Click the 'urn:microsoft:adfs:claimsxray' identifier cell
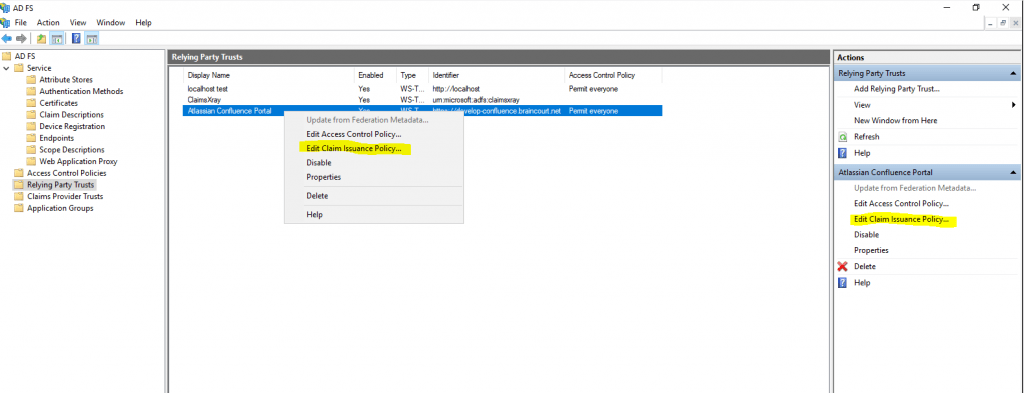This screenshot has height=393, width=1024. click(475, 100)
